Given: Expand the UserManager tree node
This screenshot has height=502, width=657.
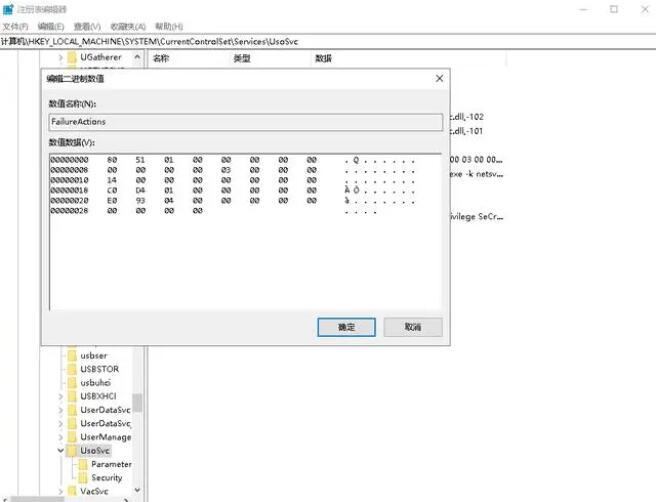Looking at the screenshot, I should pos(61,437).
